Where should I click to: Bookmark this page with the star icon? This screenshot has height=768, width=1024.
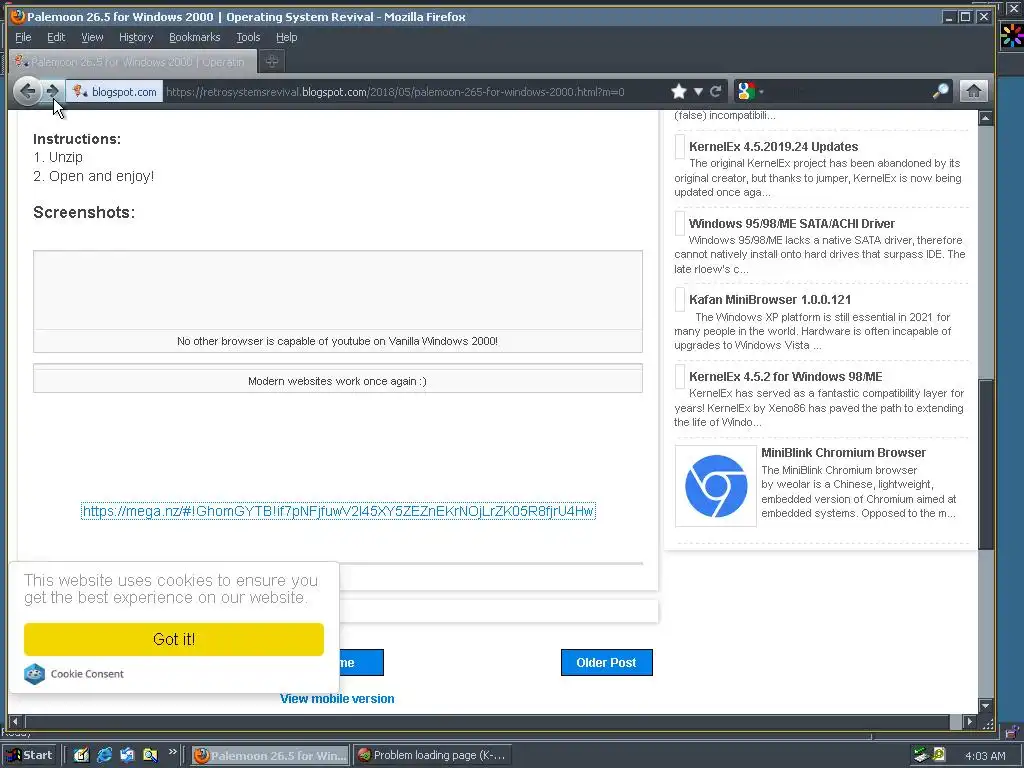tap(679, 91)
